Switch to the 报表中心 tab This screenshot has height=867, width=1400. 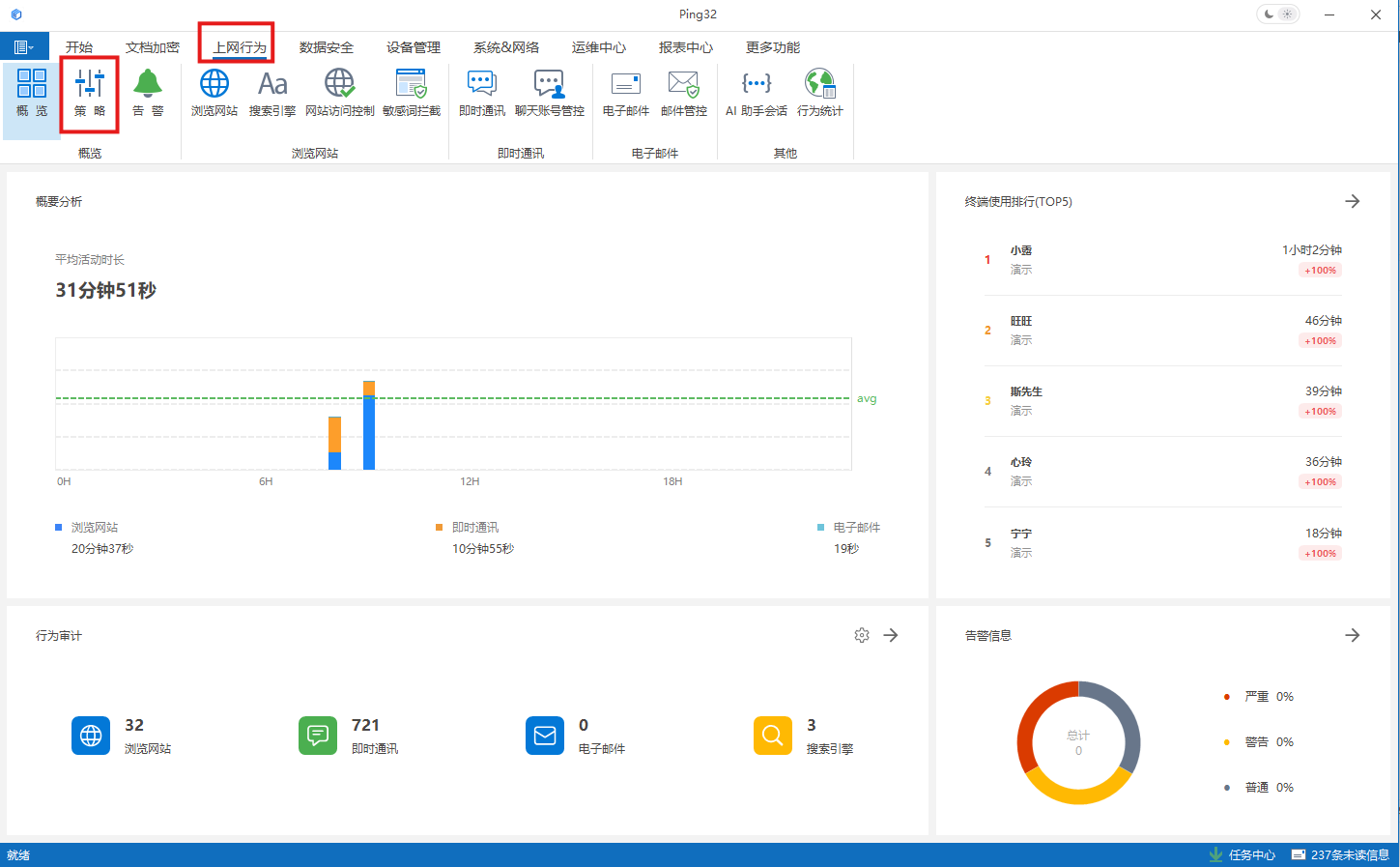[x=685, y=47]
